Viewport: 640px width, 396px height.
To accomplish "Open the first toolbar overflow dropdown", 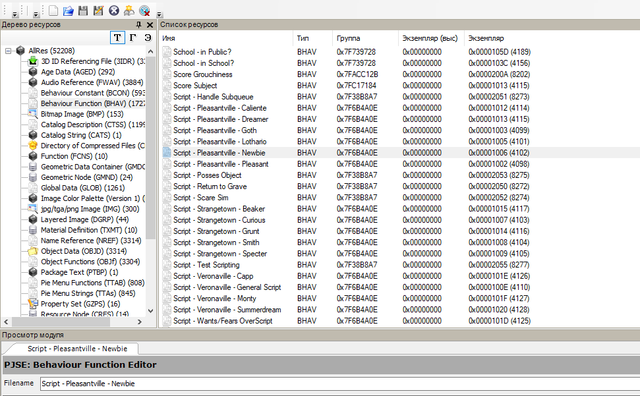I will point(15,14).
